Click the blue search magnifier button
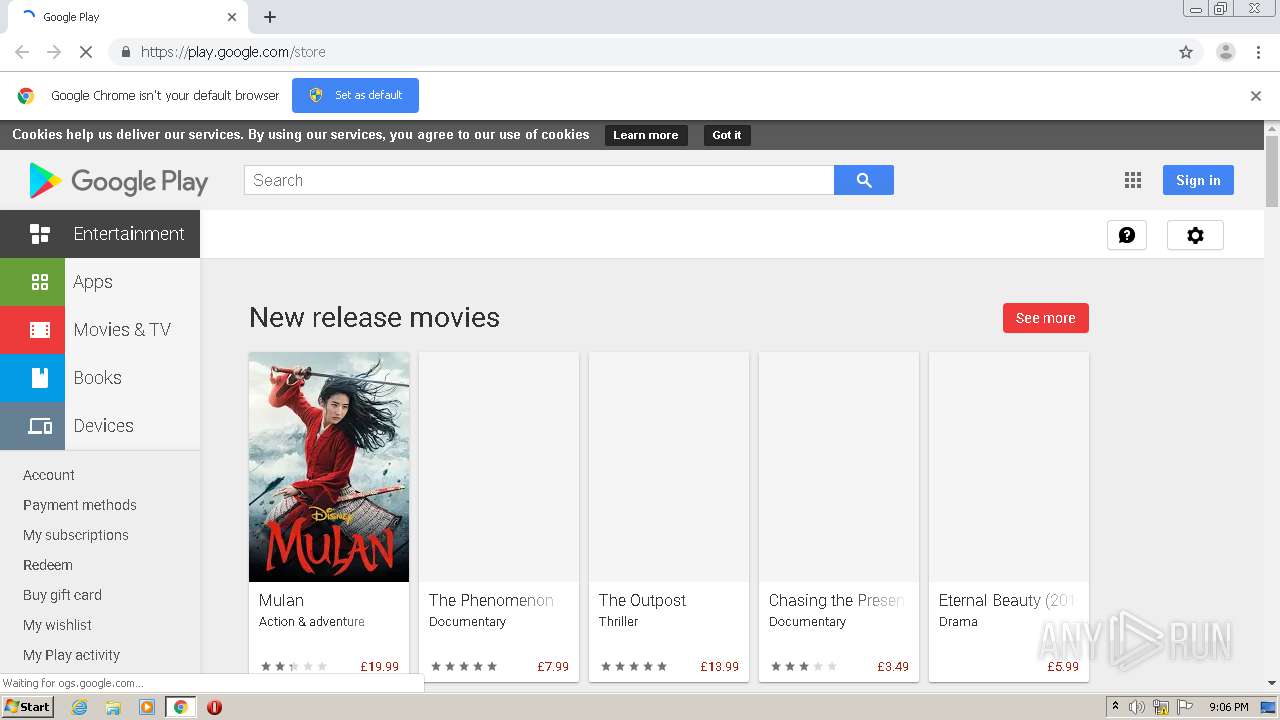 [x=864, y=180]
